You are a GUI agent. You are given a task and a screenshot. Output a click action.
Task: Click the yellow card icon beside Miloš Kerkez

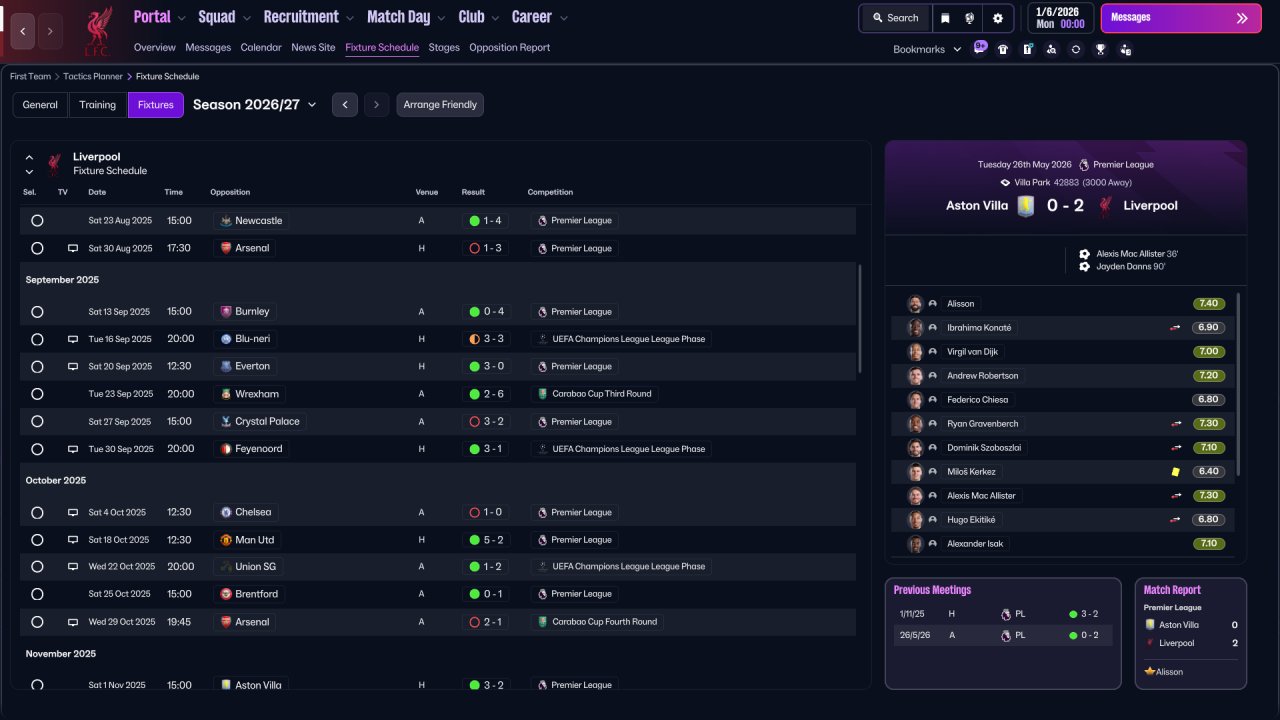pyautogui.click(x=1175, y=472)
